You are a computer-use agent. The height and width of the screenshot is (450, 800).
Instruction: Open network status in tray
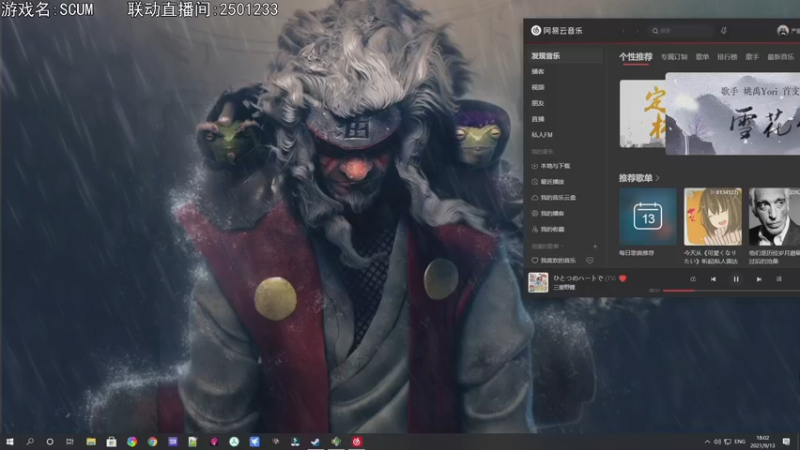pyautogui.click(x=728, y=442)
